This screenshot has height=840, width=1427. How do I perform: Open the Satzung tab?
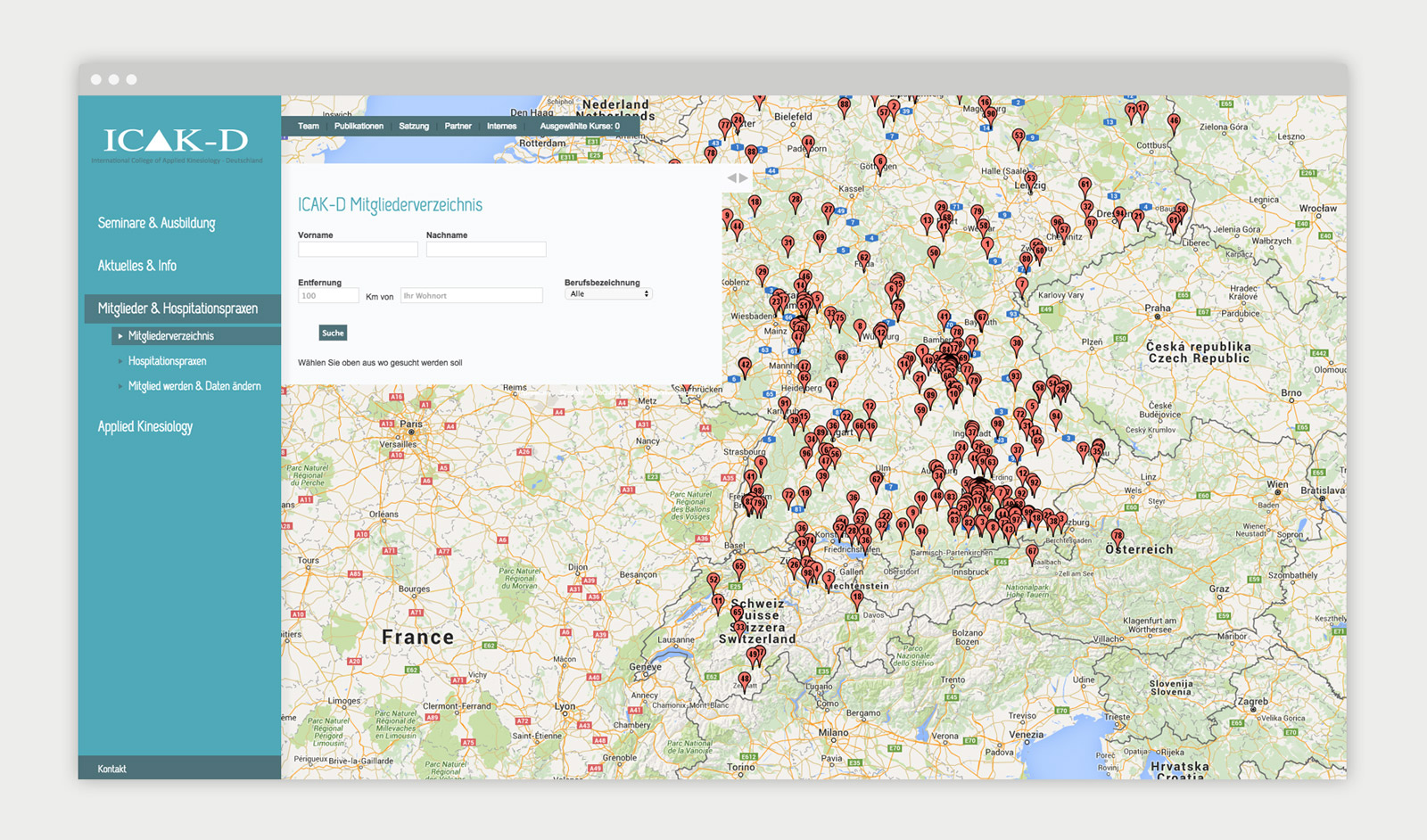pos(414,127)
